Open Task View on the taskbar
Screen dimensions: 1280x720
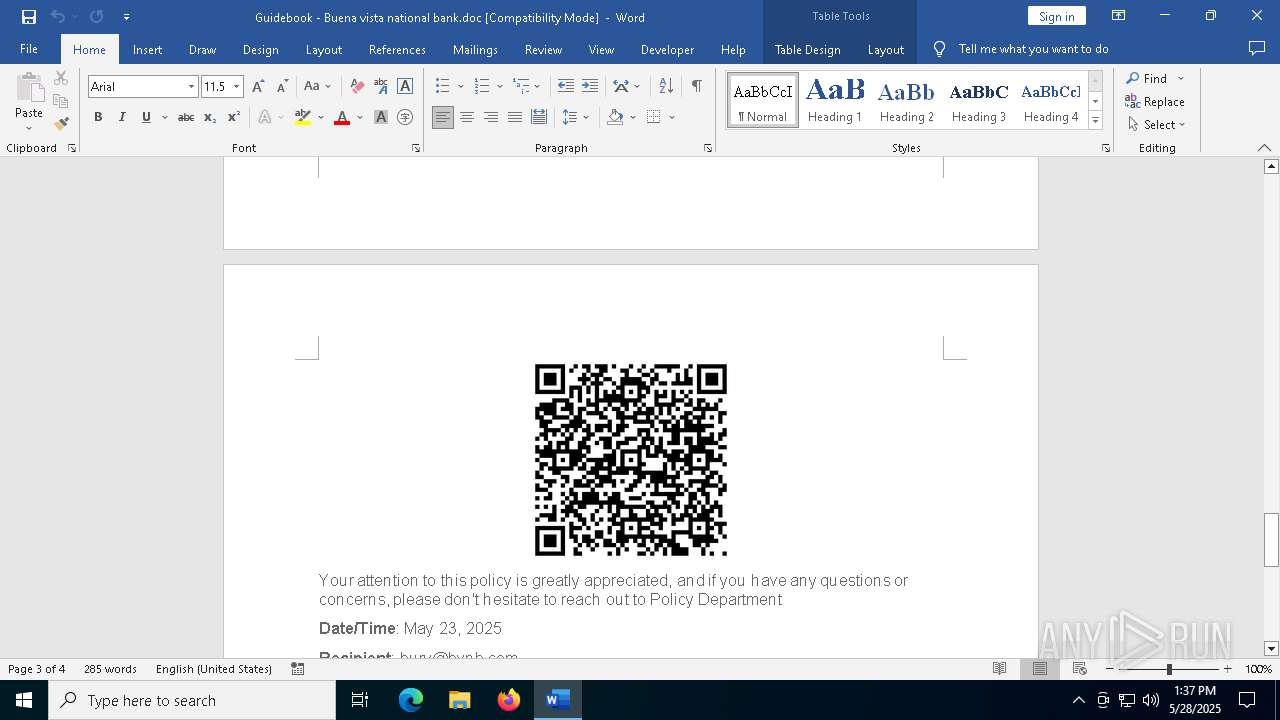[x=360, y=700]
